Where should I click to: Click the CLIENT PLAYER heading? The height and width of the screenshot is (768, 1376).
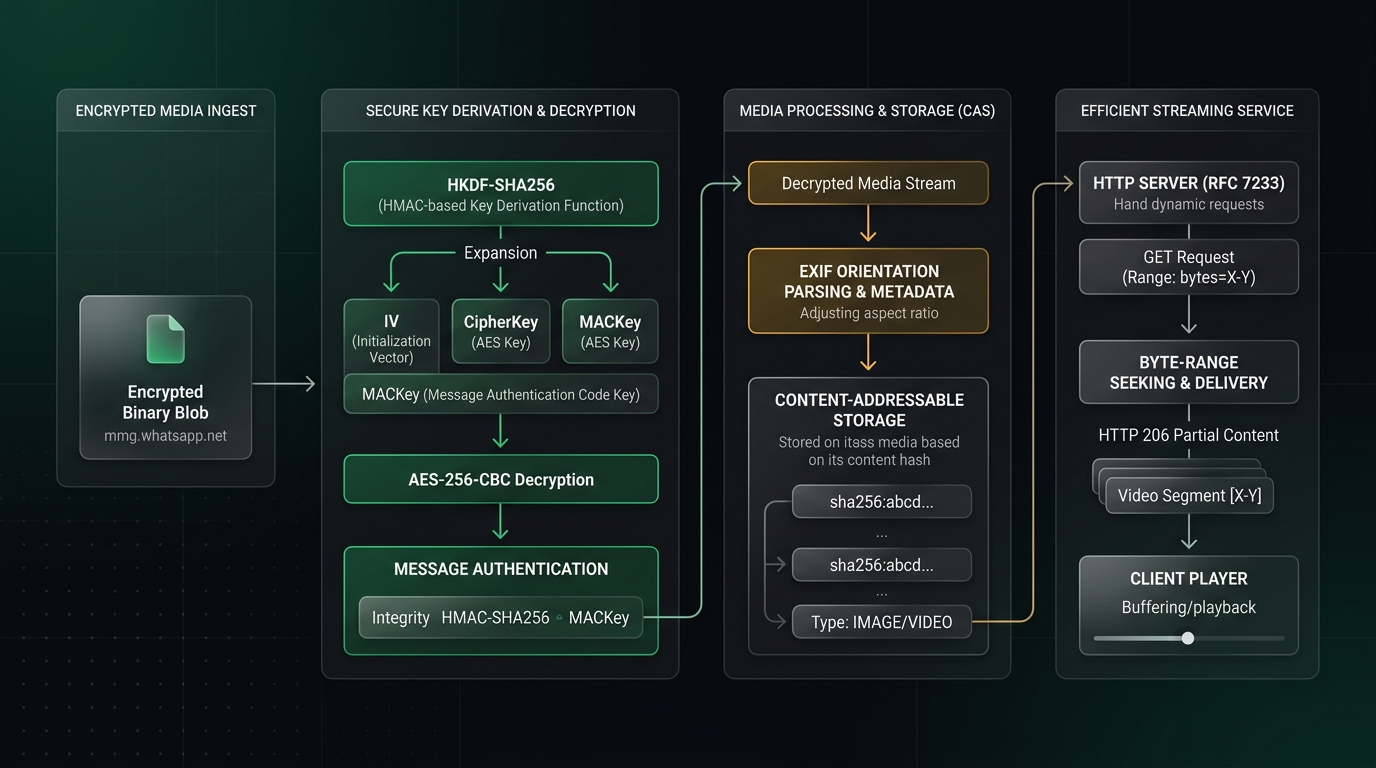click(1189, 578)
